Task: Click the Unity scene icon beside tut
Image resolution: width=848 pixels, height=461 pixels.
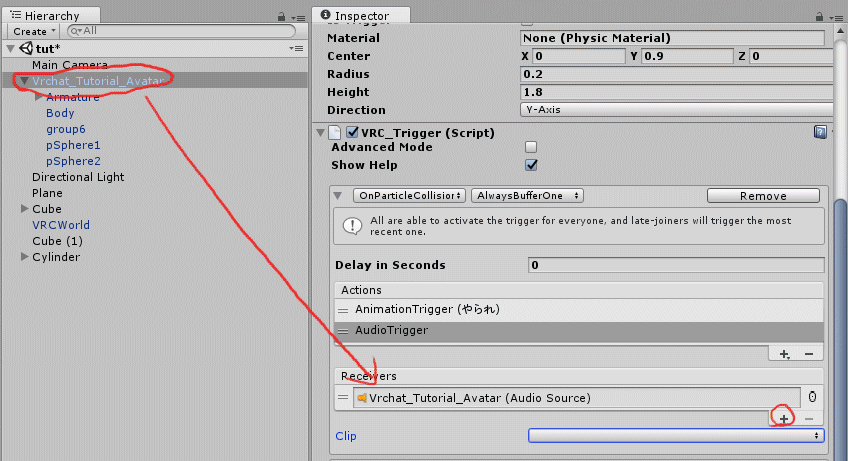Action: click(26, 48)
